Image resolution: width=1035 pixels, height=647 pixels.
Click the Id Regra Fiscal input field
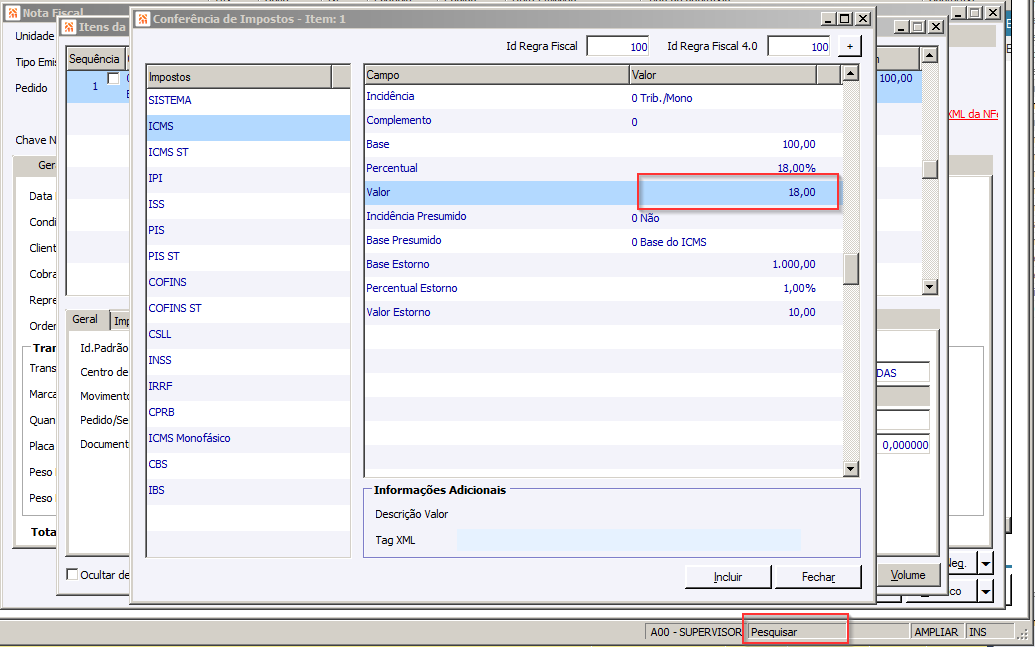[618, 46]
